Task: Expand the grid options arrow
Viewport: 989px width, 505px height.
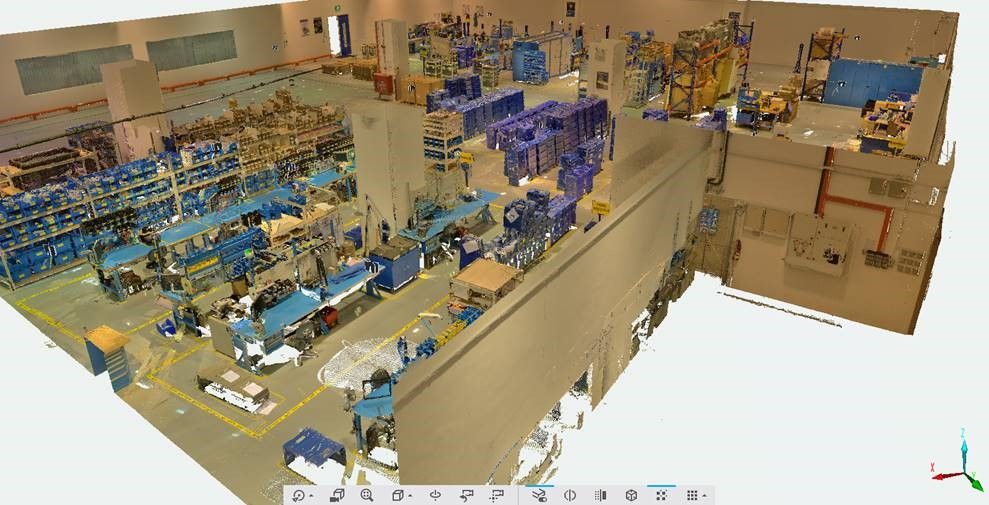Action: tap(705, 496)
